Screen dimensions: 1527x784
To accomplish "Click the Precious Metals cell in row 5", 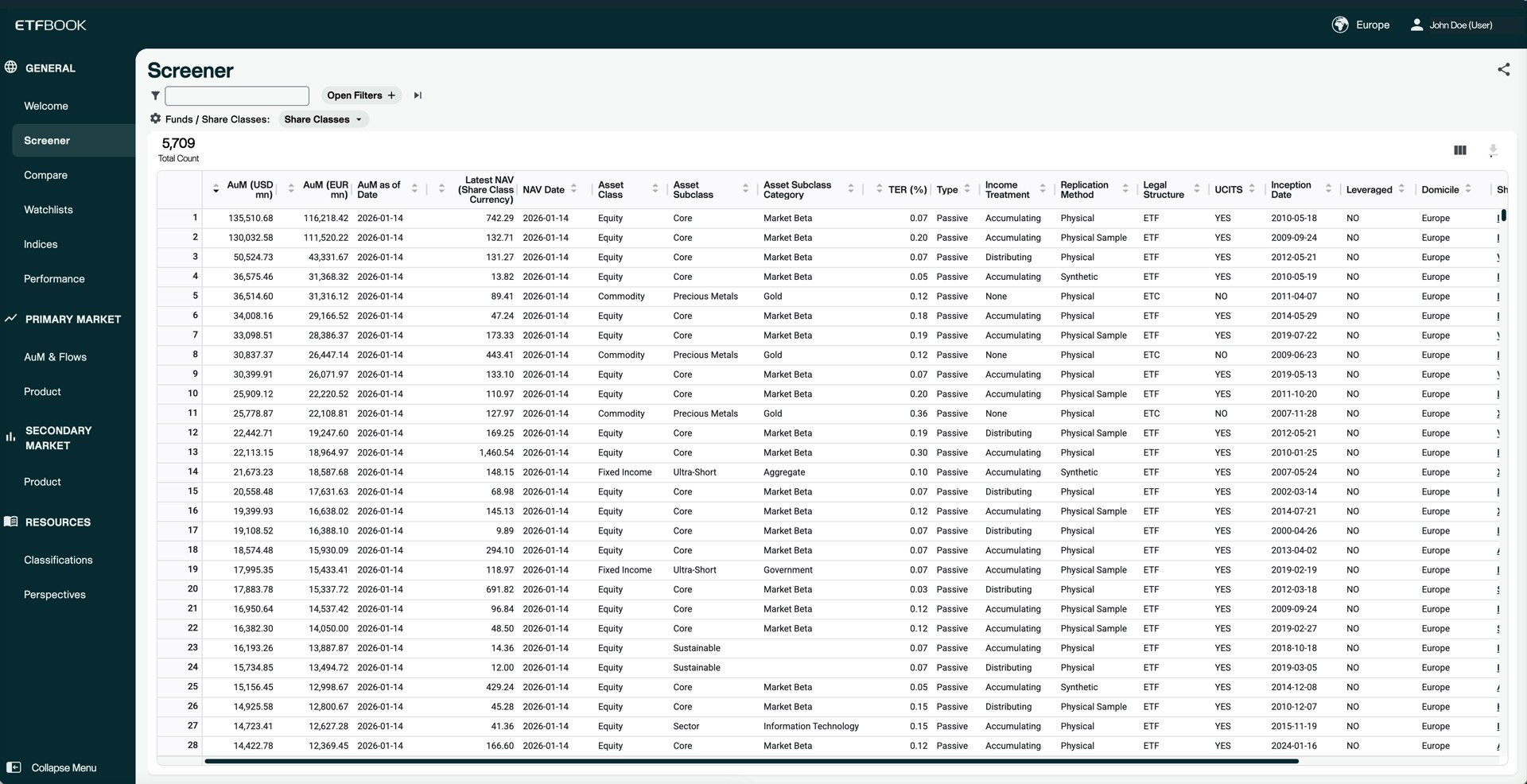I will click(x=705, y=297).
